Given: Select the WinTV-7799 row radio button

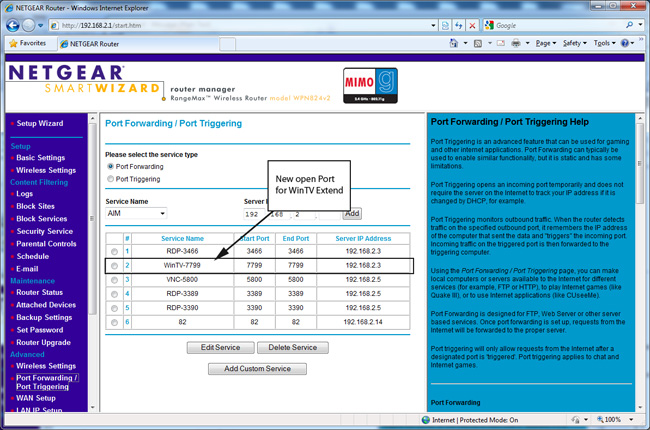Looking at the screenshot, I should [114, 265].
